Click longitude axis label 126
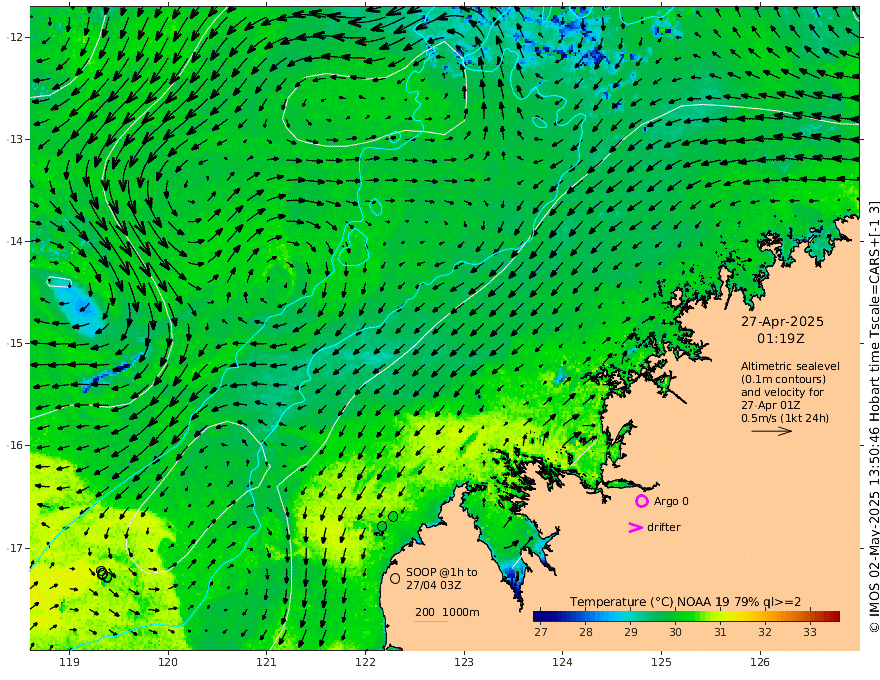880x680 pixels. 760,662
